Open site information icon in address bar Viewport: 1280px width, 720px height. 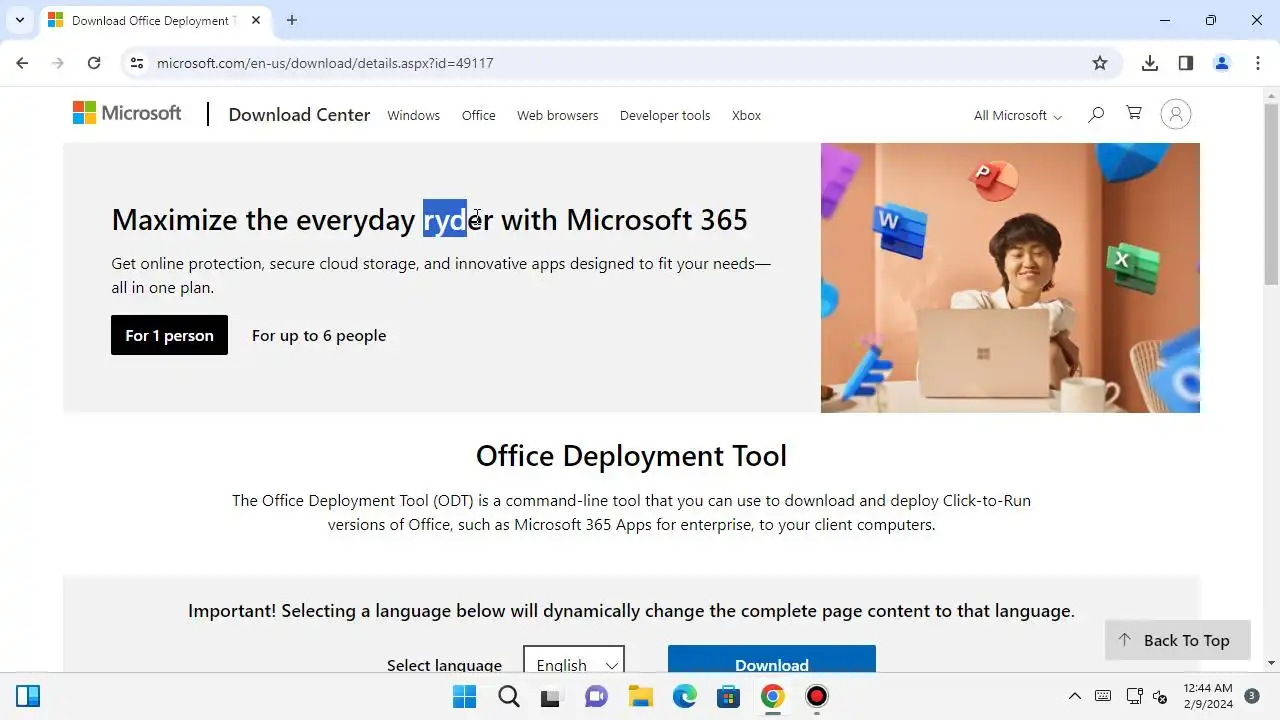[x=137, y=63]
